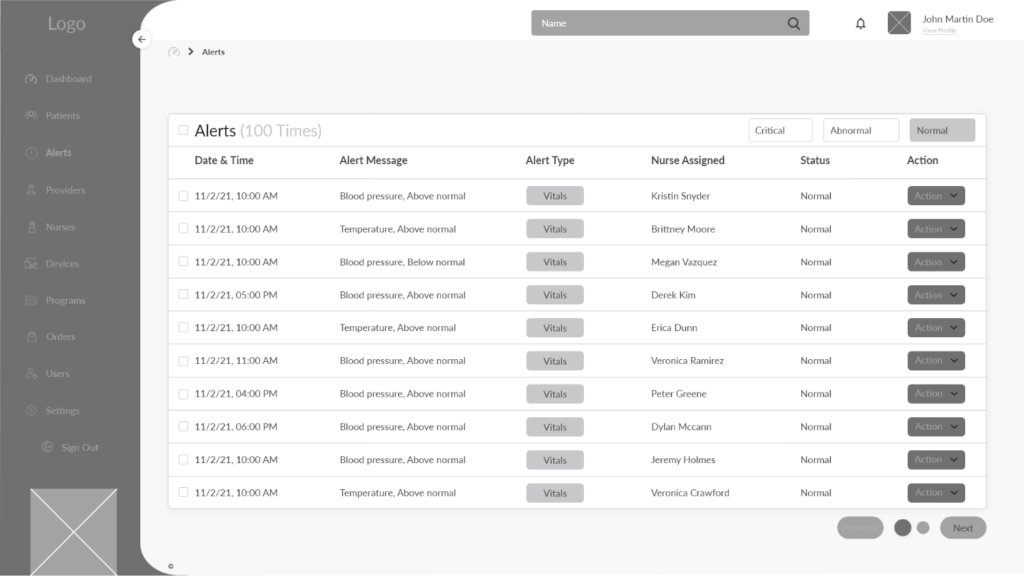Open the Action dropdown for Peter Greene's alert
1024x576 pixels.
click(x=935, y=393)
